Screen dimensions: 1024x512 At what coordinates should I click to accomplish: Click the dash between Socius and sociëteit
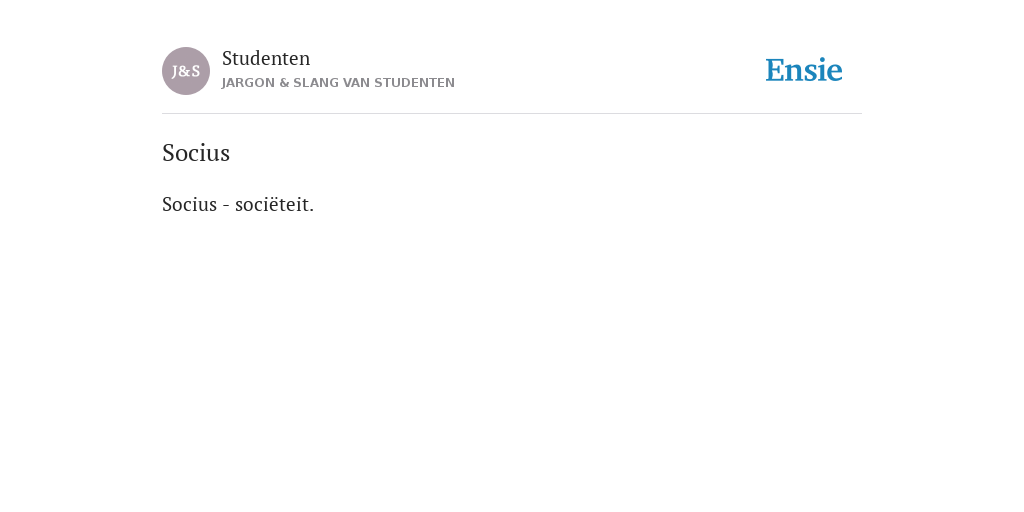coord(226,206)
